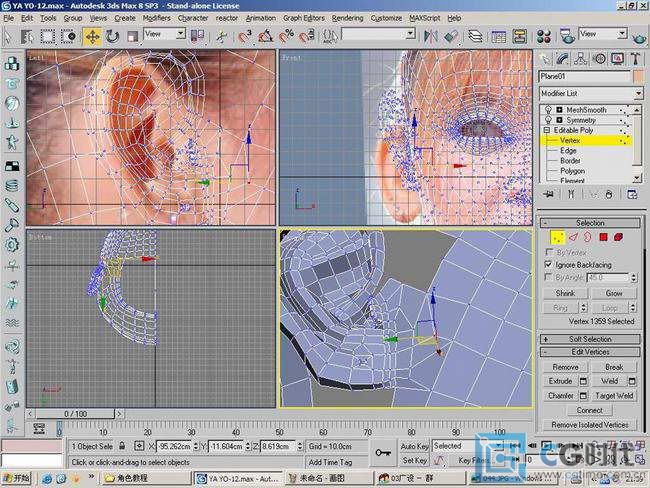The height and width of the screenshot is (488, 650).
Task: Toggle MeshSmooth modifier lightbulb visibility
Action: coord(548,109)
